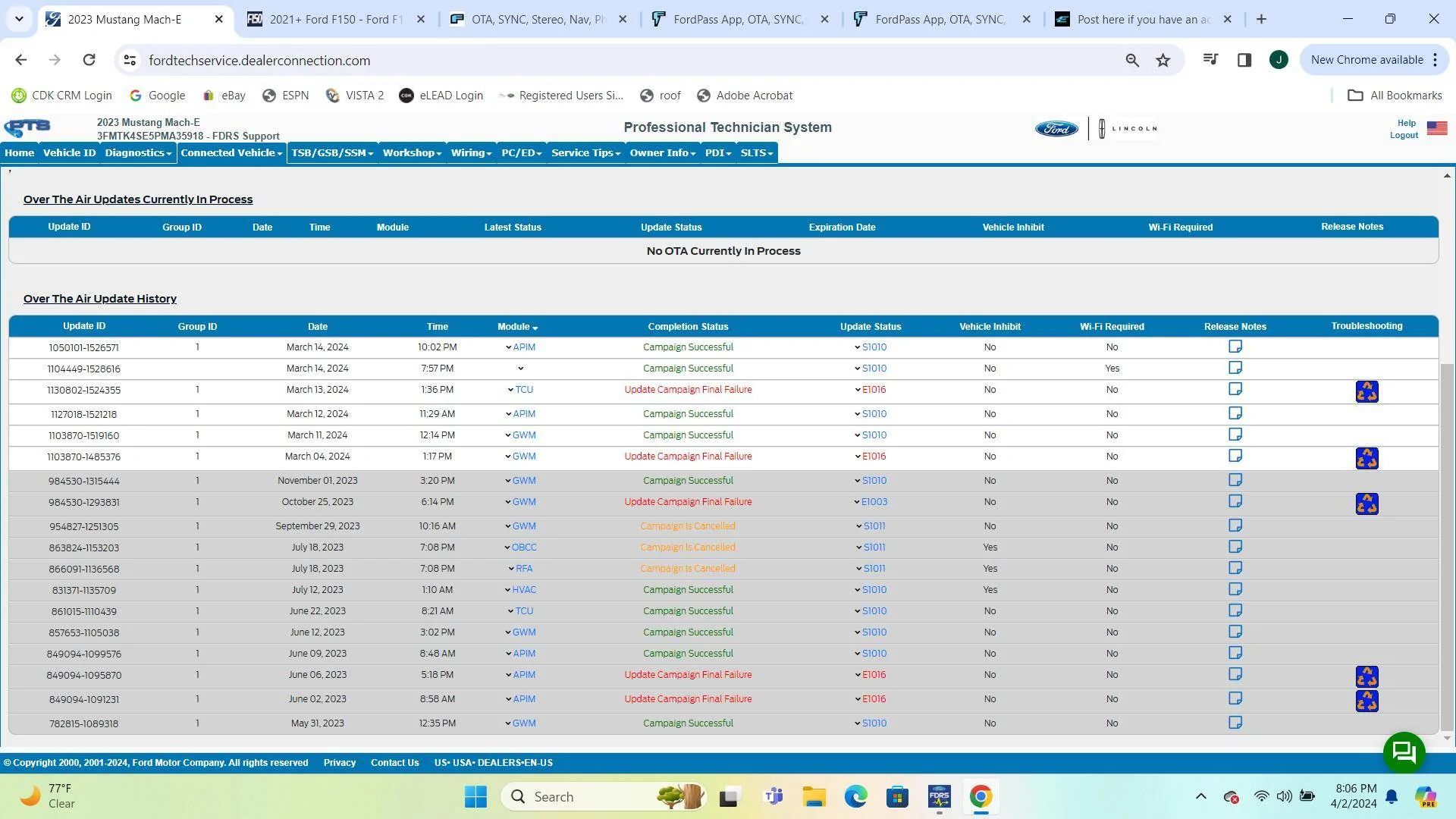Open release notes for update 1050101-1526571

tap(1235, 347)
